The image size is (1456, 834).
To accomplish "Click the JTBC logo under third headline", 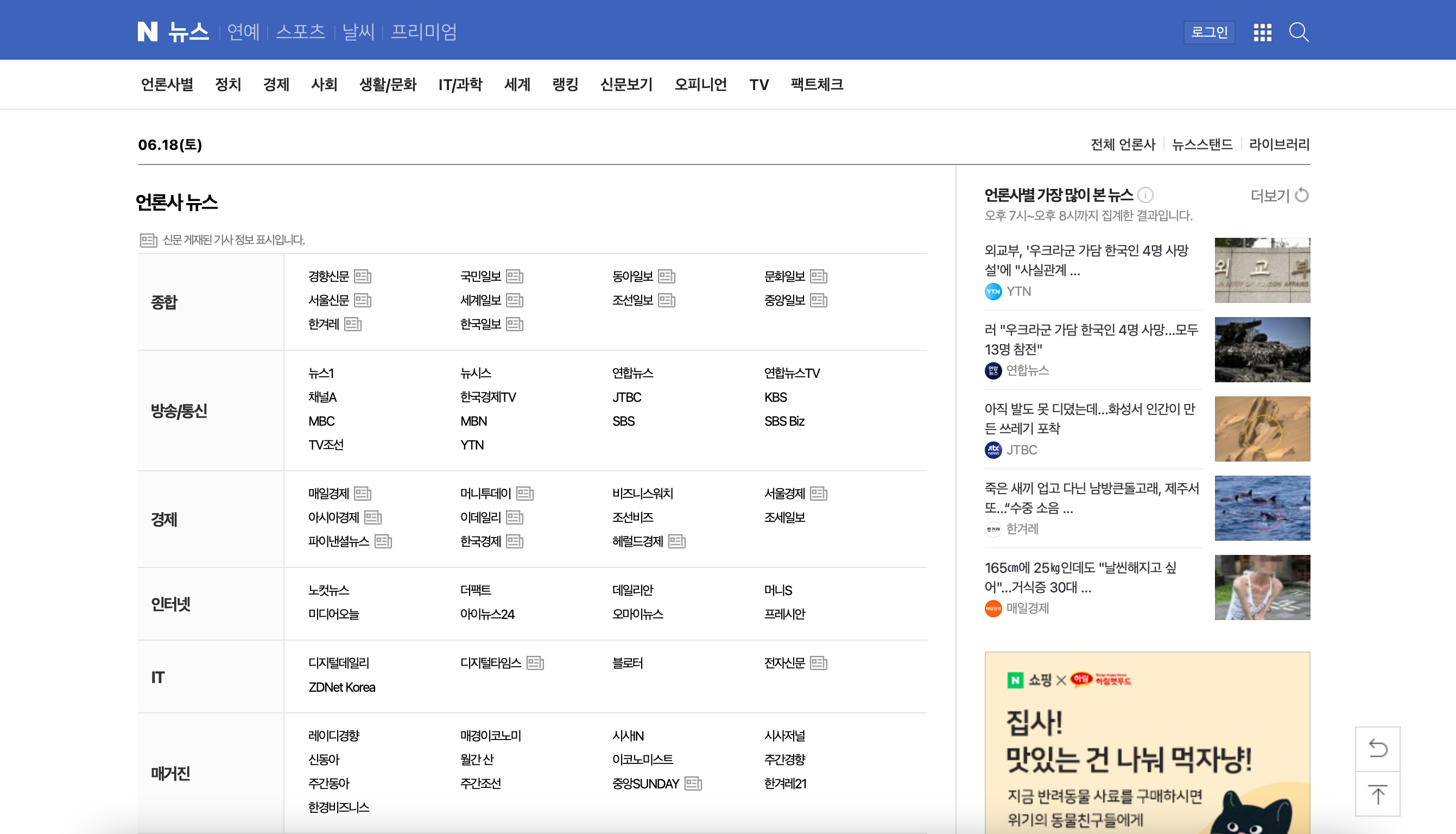I will pyautogui.click(x=993, y=450).
